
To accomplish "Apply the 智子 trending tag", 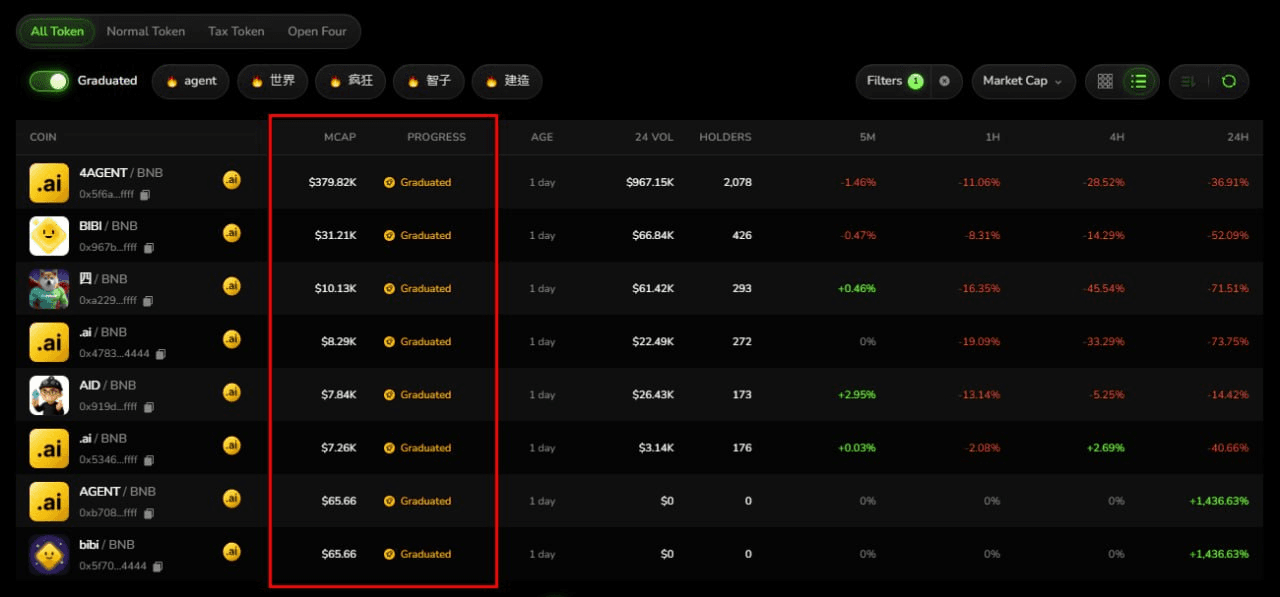I will coord(429,81).
